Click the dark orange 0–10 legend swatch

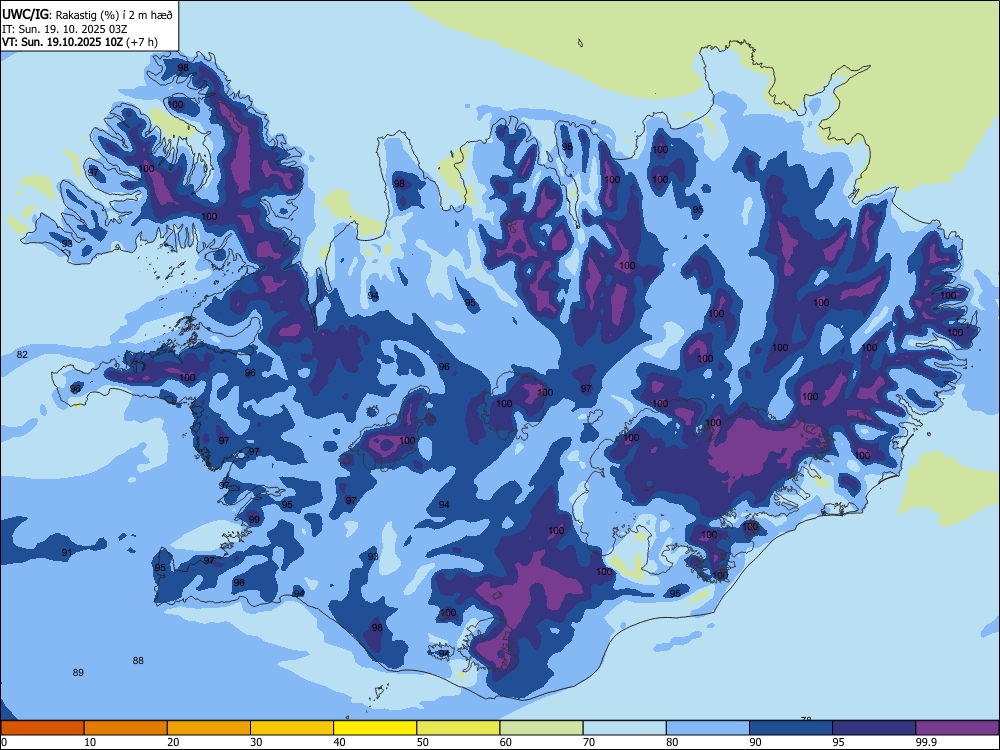pyautogui.click(x=42, y=728)
